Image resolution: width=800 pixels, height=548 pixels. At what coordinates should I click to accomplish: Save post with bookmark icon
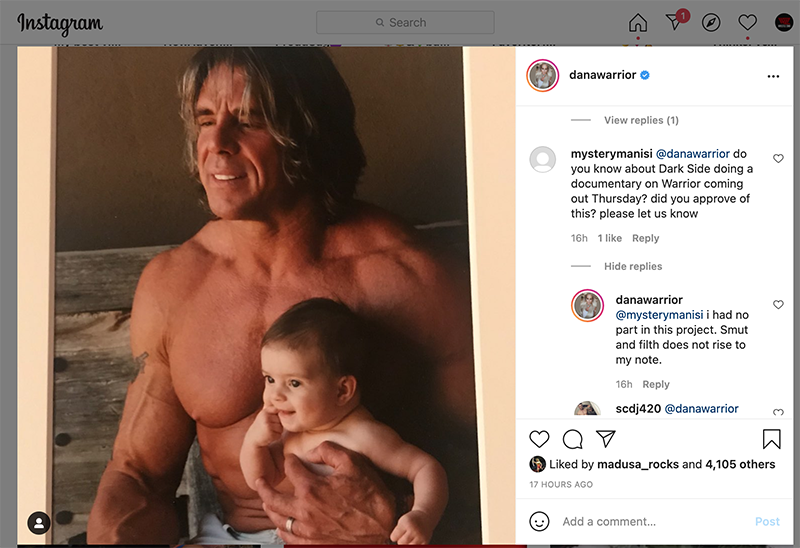point(772,439)
